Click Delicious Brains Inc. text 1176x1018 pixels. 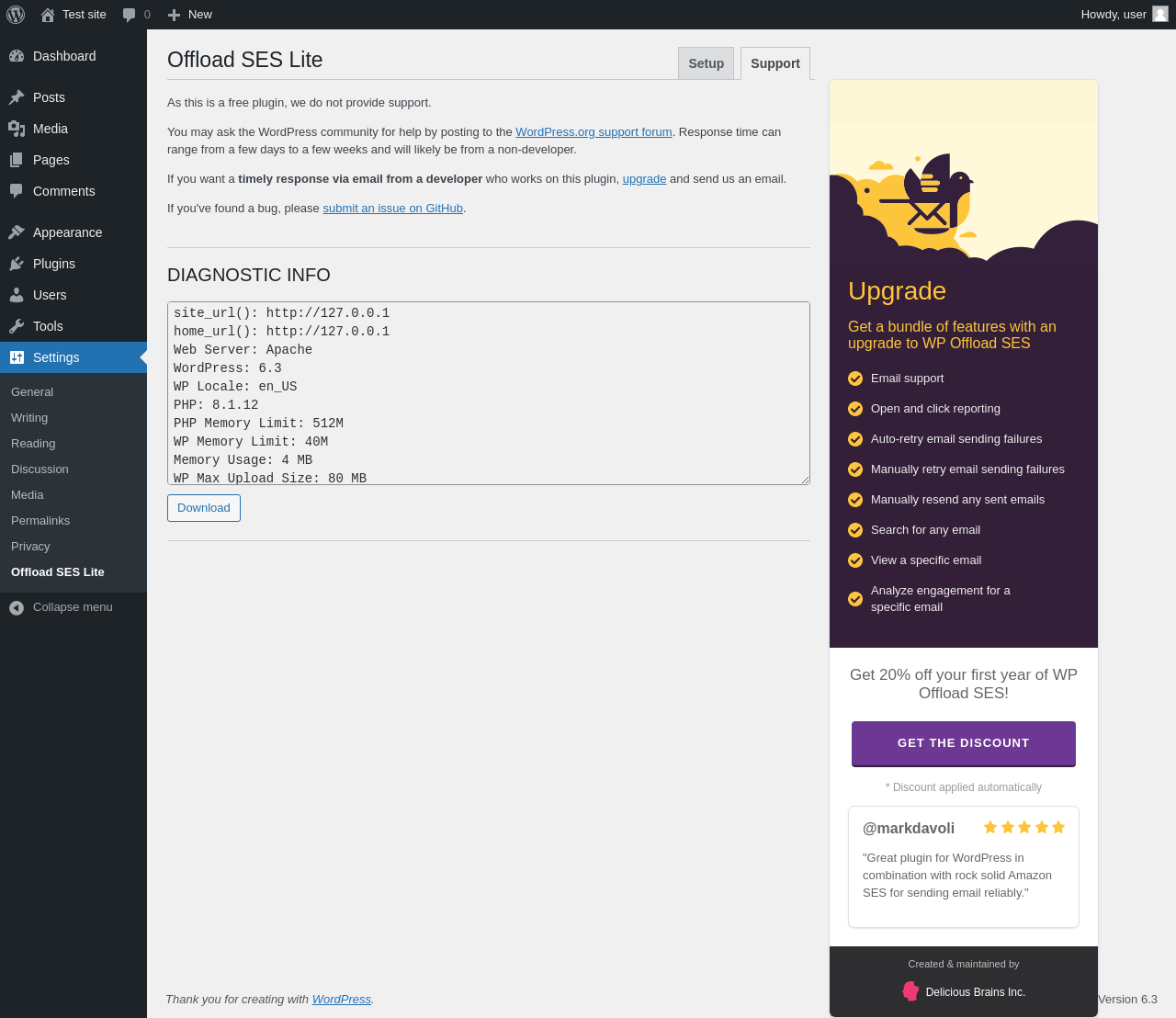click(976, 992)
